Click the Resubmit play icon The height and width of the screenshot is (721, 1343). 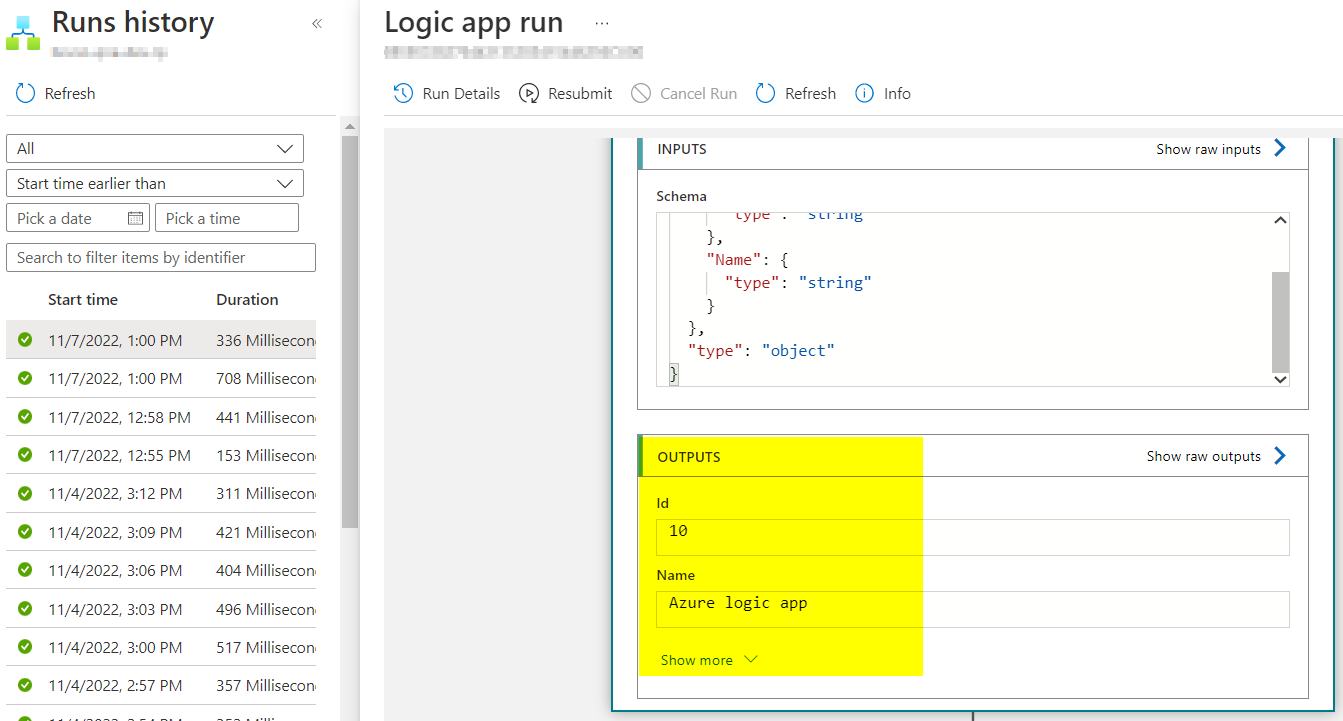529,93
